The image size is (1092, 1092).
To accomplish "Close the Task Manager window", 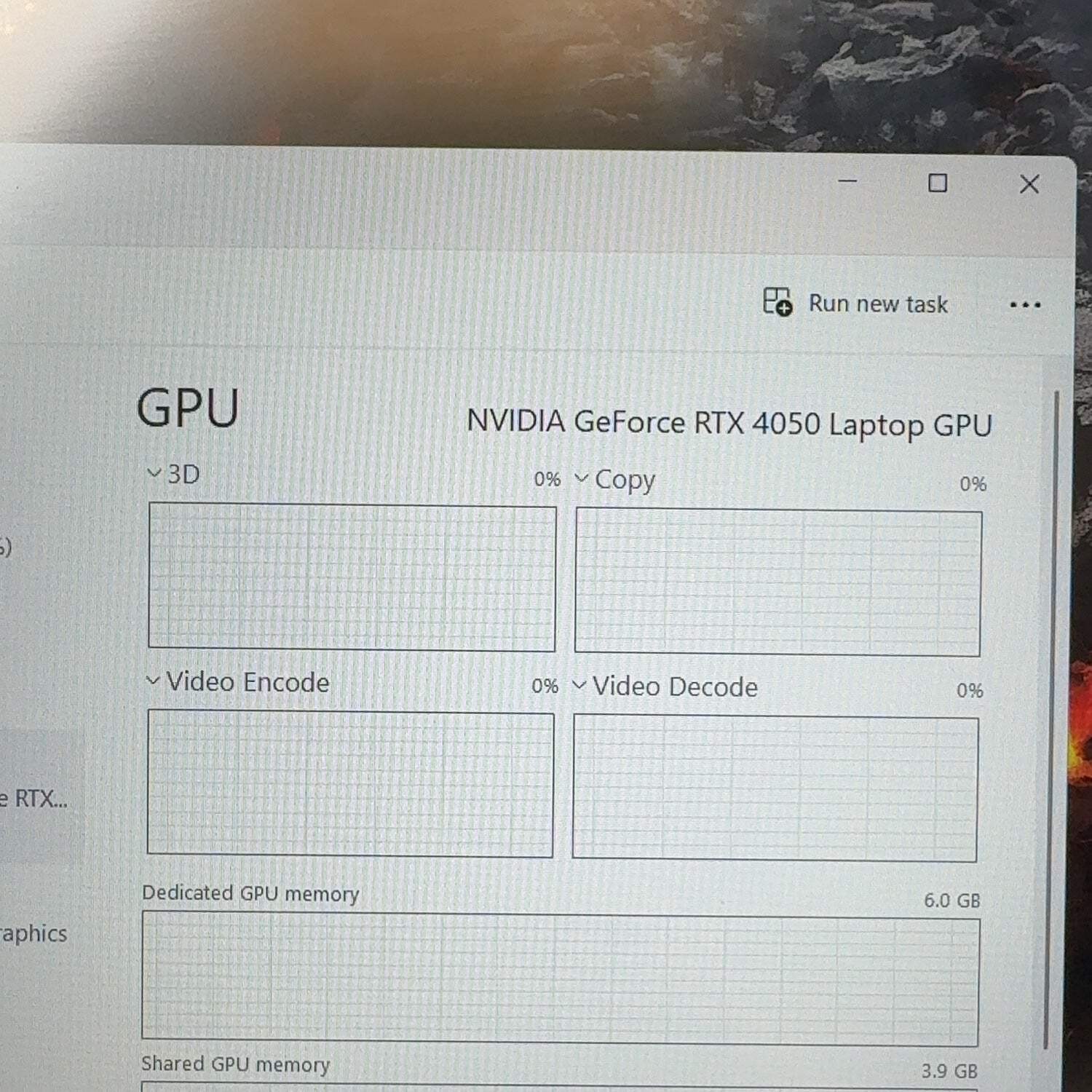I will [x=1029, y=184].
